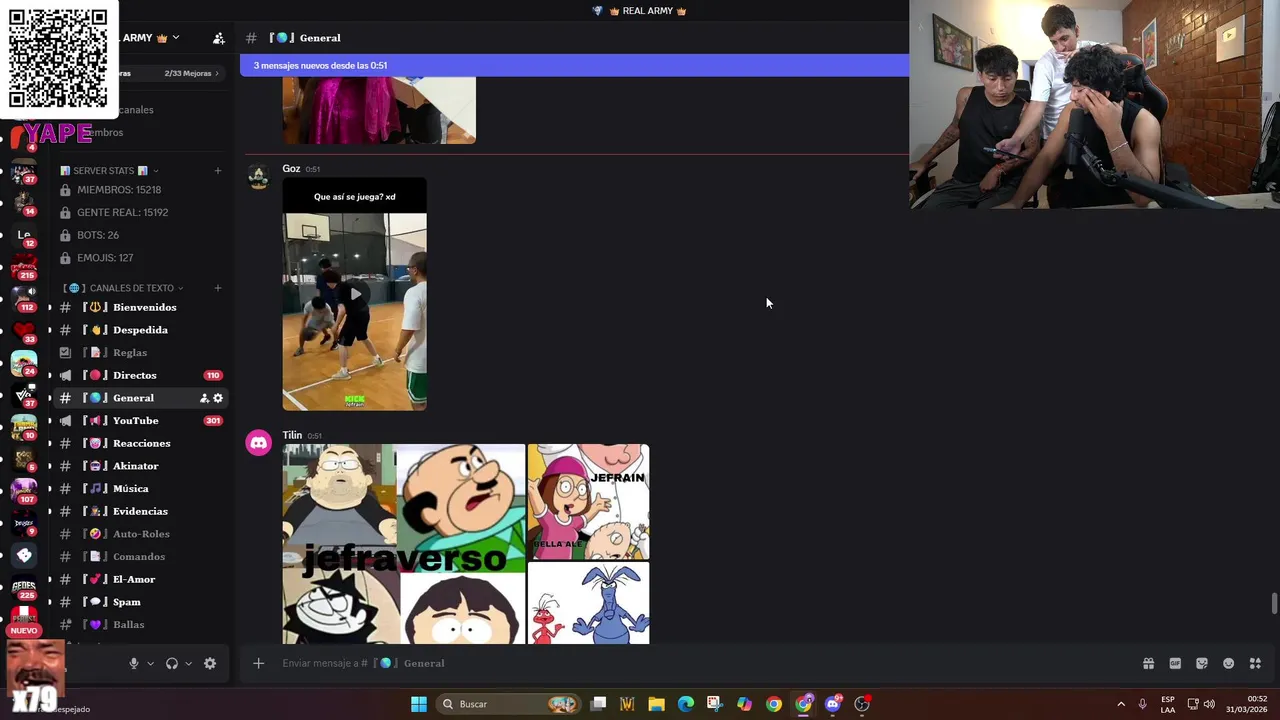Click Tilin's Discord avatar

258,443
